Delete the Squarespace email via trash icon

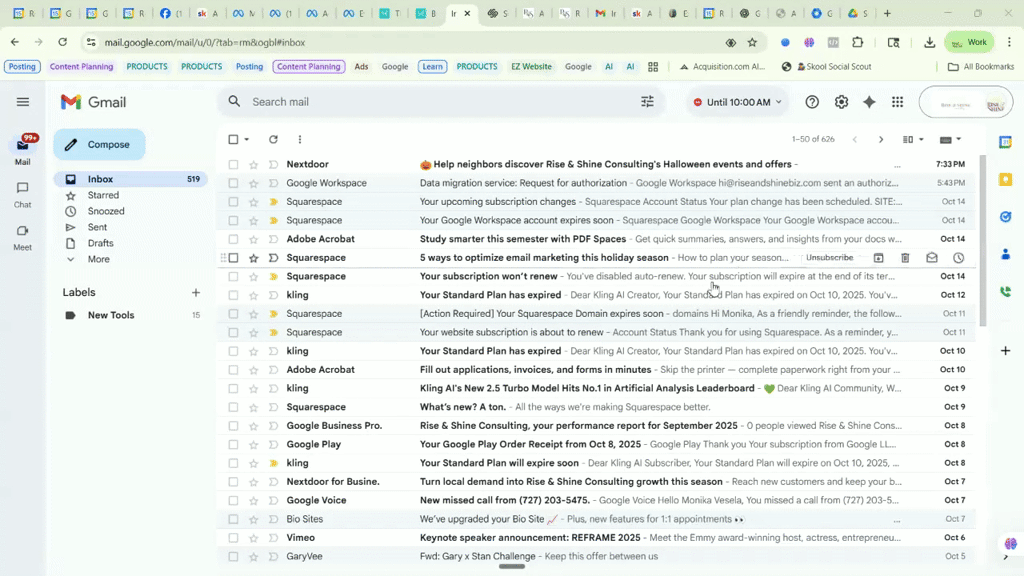[905, 257]
